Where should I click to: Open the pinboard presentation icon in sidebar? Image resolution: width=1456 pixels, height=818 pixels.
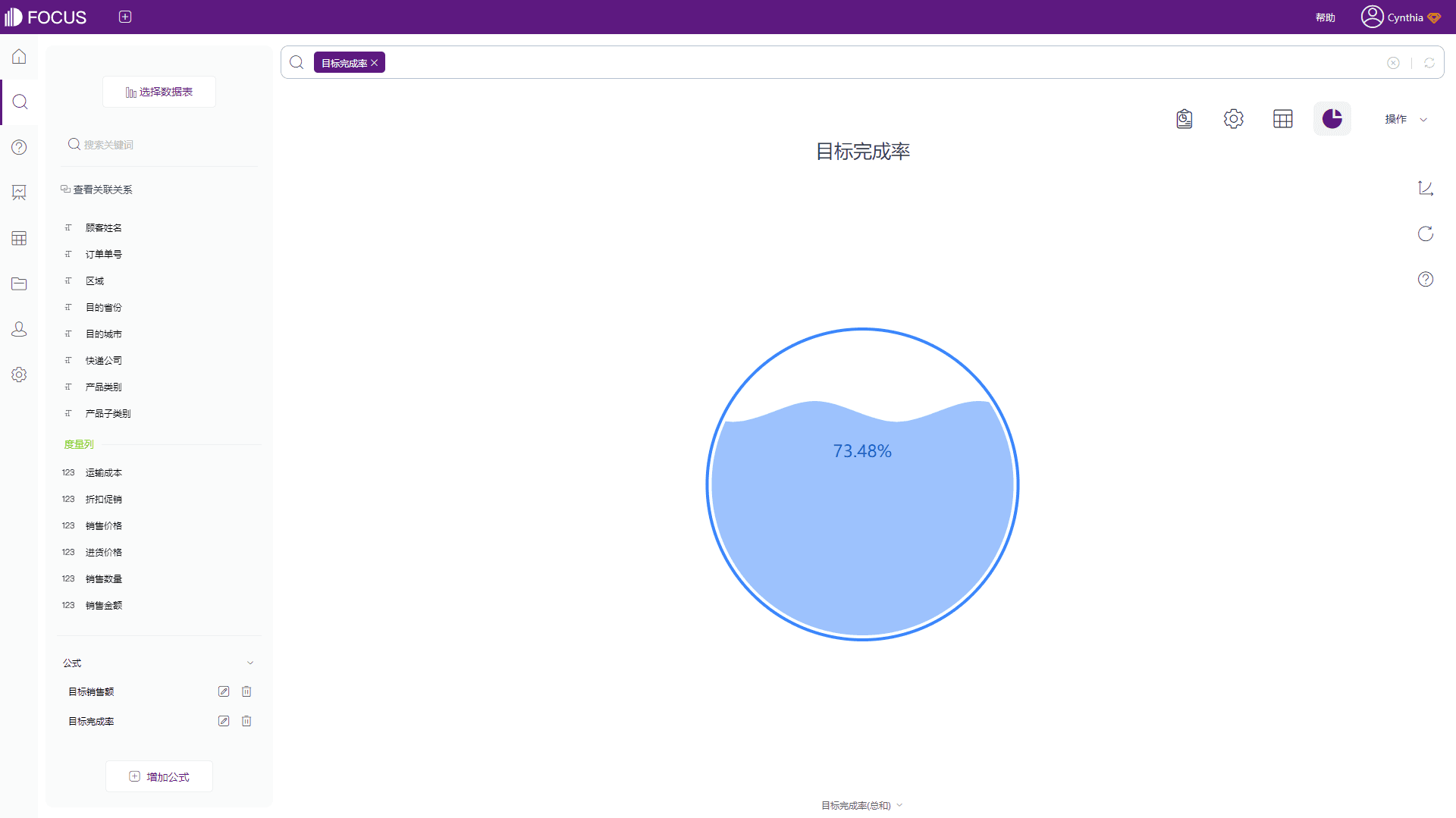pos(19,193)
